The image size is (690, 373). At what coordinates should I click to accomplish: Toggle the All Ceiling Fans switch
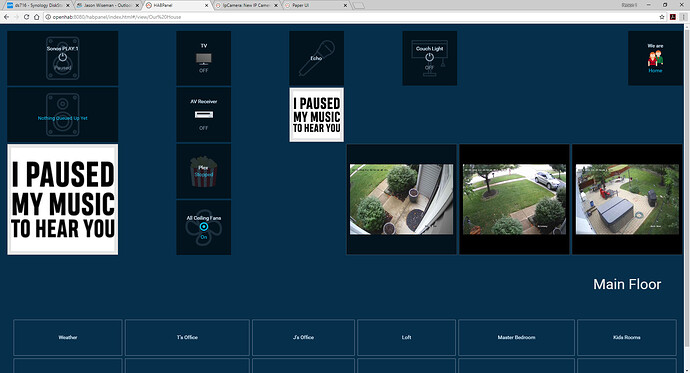(203, 227)
